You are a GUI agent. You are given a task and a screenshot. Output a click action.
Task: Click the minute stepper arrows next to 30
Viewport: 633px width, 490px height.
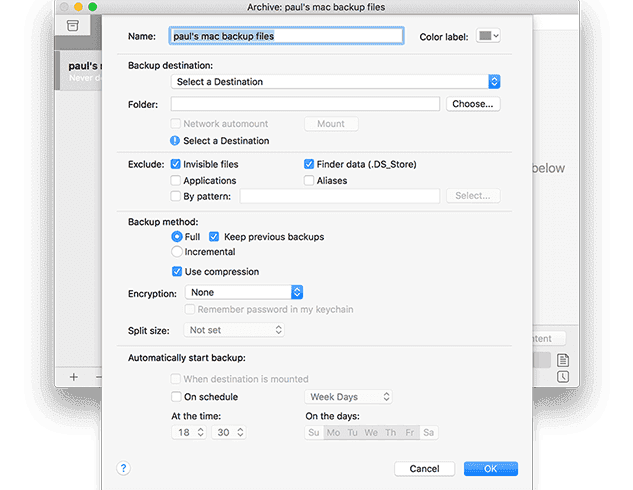coord(240,432)
